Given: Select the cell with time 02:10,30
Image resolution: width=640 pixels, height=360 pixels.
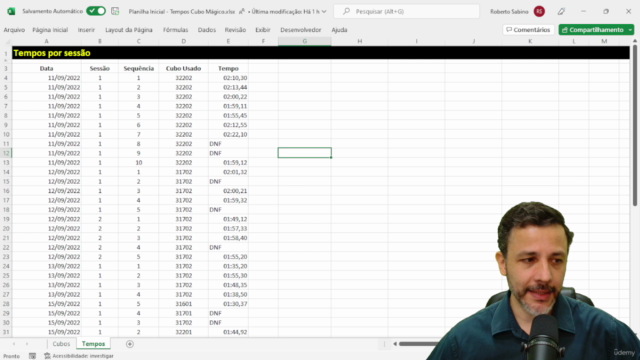Looking at the screenshot, I should (x=228, y=78).
